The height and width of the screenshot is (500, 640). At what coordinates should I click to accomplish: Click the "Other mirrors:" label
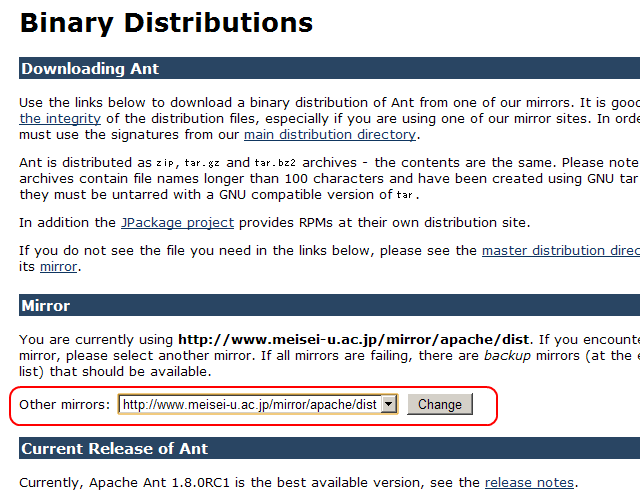[x=65, y=404]
